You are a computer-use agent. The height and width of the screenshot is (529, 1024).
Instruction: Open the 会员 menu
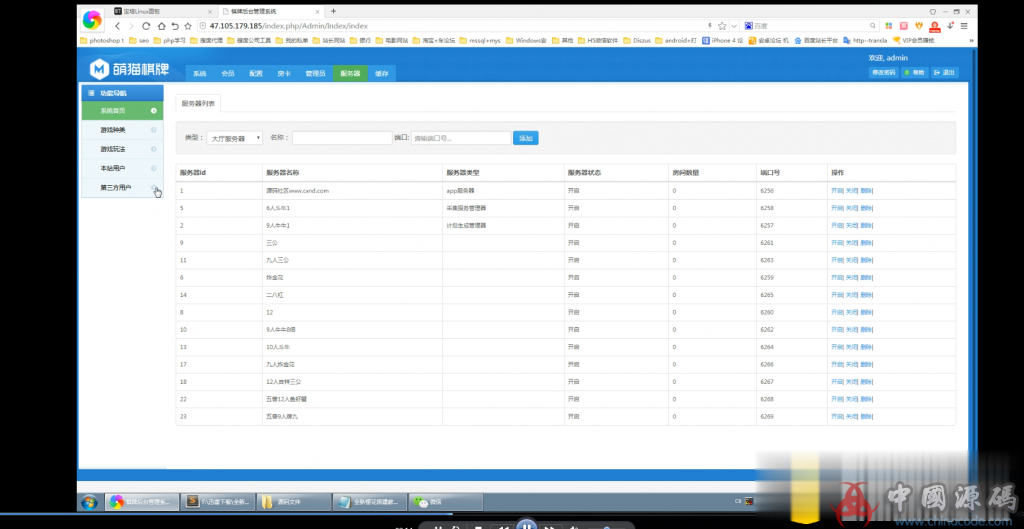[227, 74]
